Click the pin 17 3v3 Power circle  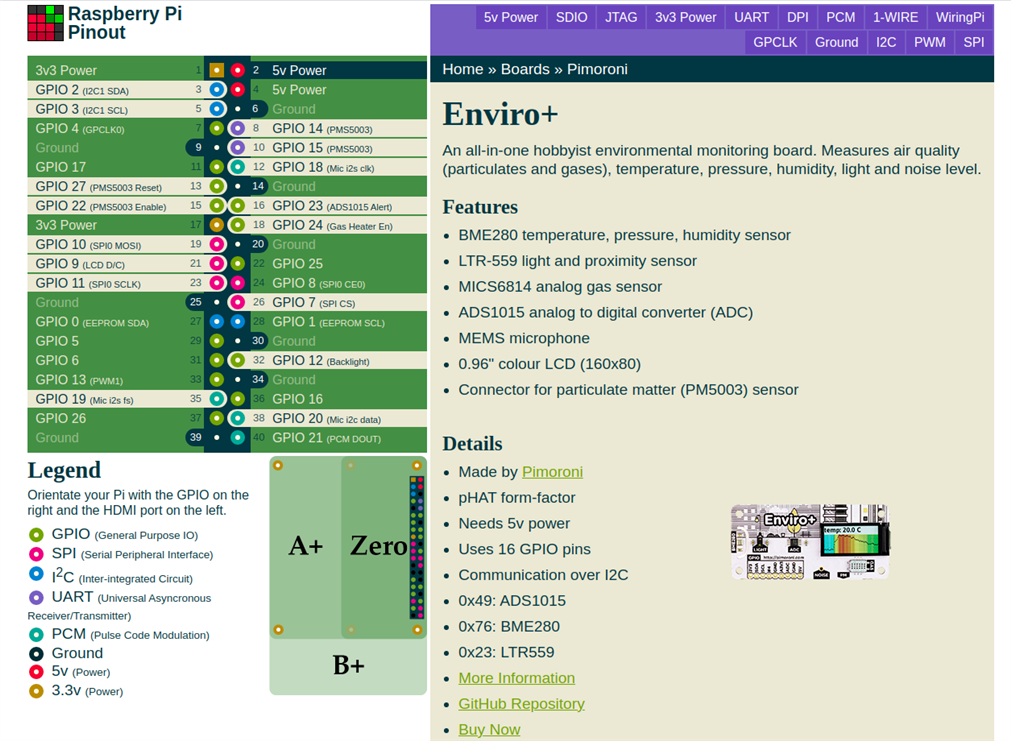(217, 225)
